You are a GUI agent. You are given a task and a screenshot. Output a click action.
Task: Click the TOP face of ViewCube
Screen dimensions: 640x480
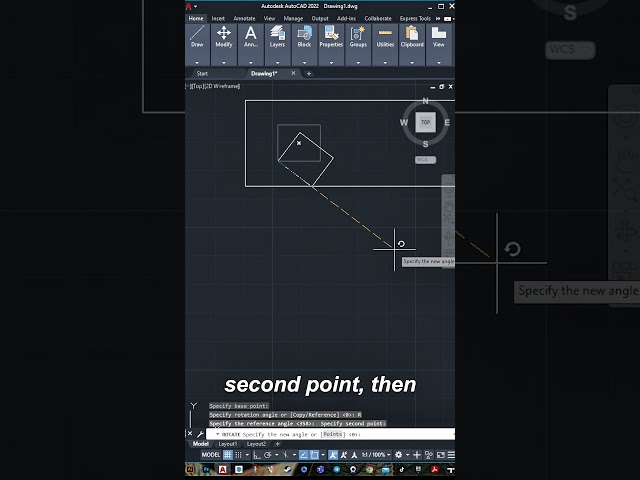pyautogui.click(x=426, y=122)
